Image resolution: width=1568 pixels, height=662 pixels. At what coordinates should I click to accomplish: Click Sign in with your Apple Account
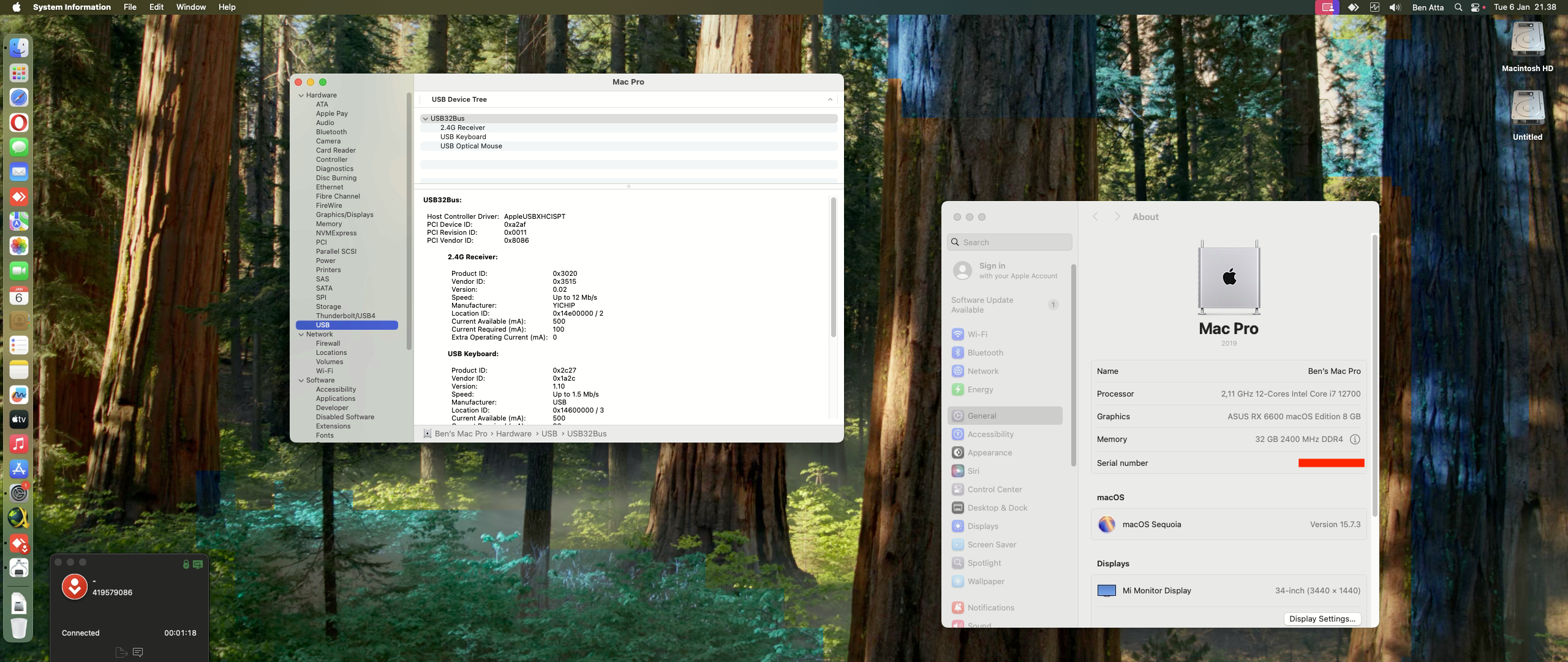pos(1005,270)
